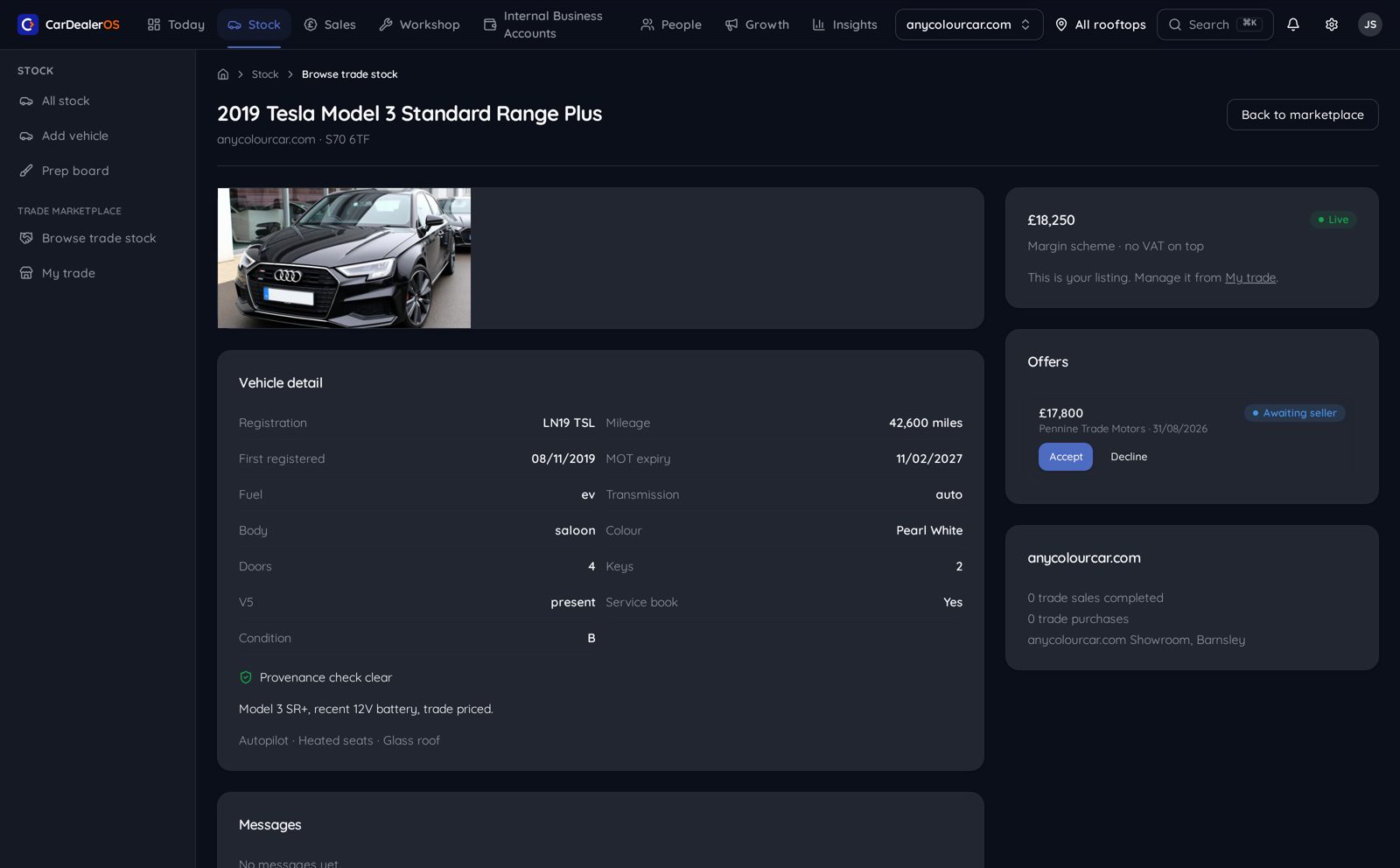The height and width of the screenshot is (868, 1400).
Task: Follow the My trade link in listing note
Action: [1250, 277]
